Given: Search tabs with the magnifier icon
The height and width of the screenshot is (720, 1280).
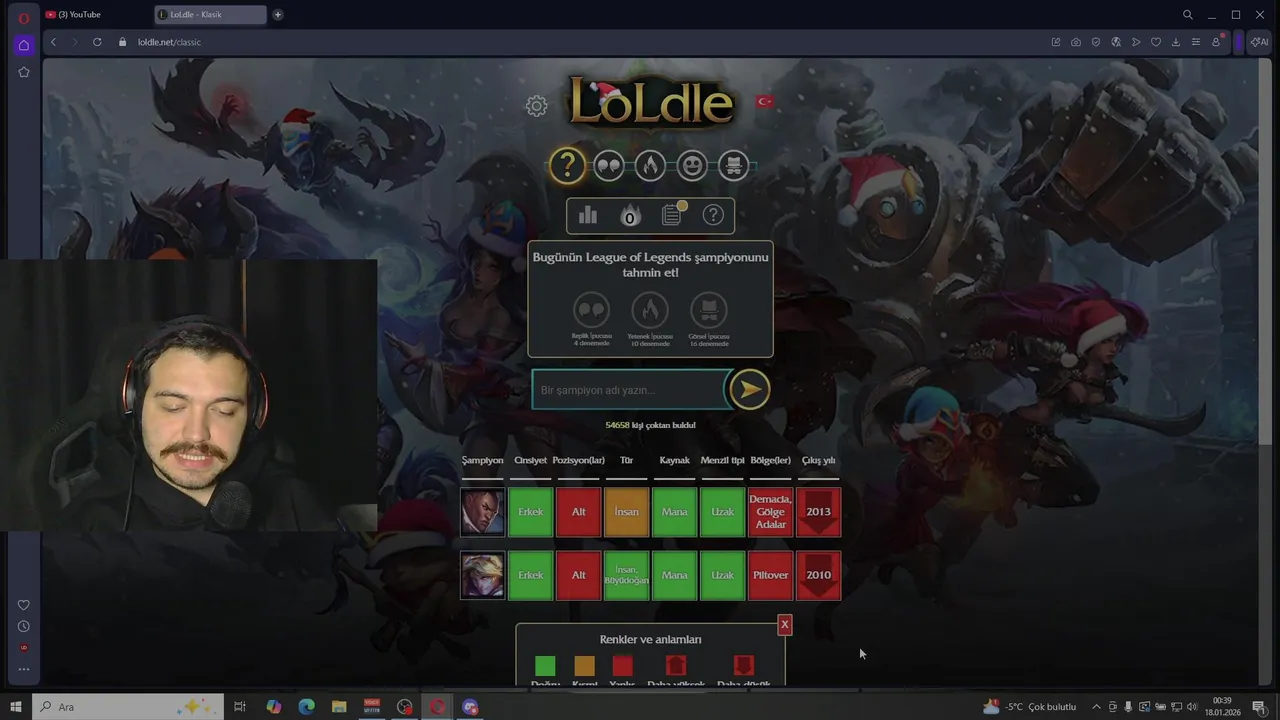Looking at the screenshot, I should [1188, 14].
